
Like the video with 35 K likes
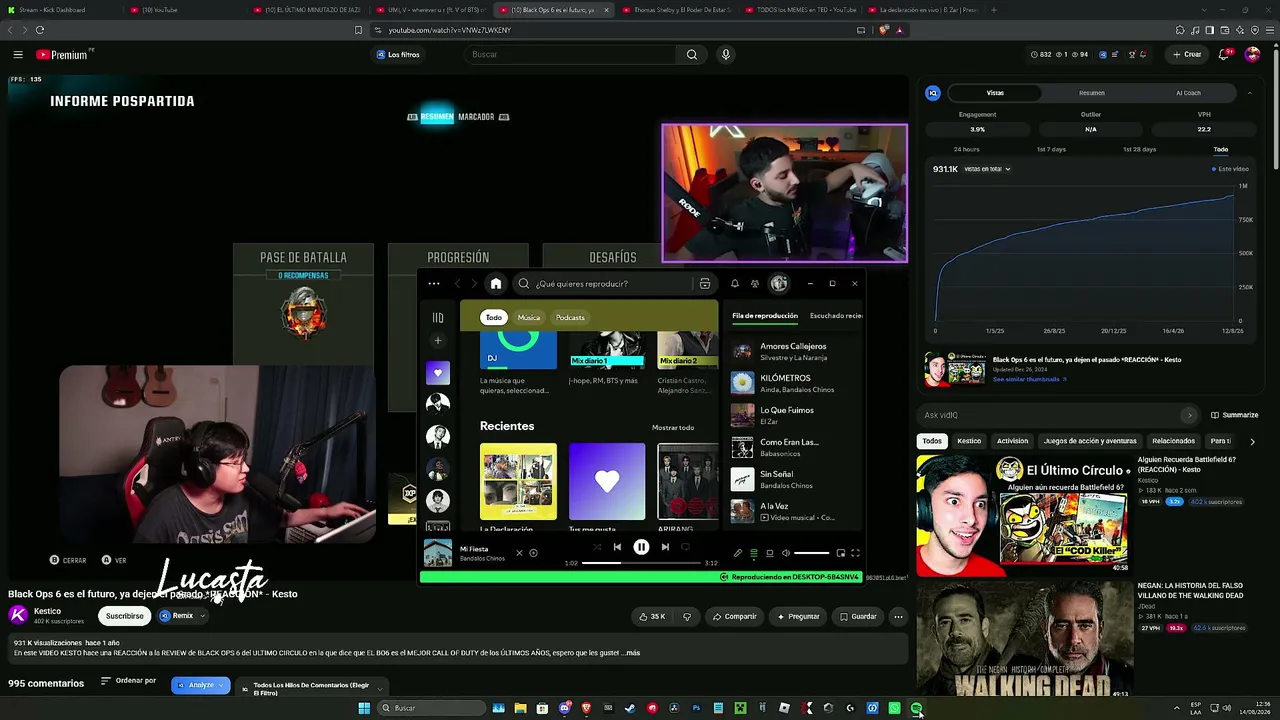[652, 617]
